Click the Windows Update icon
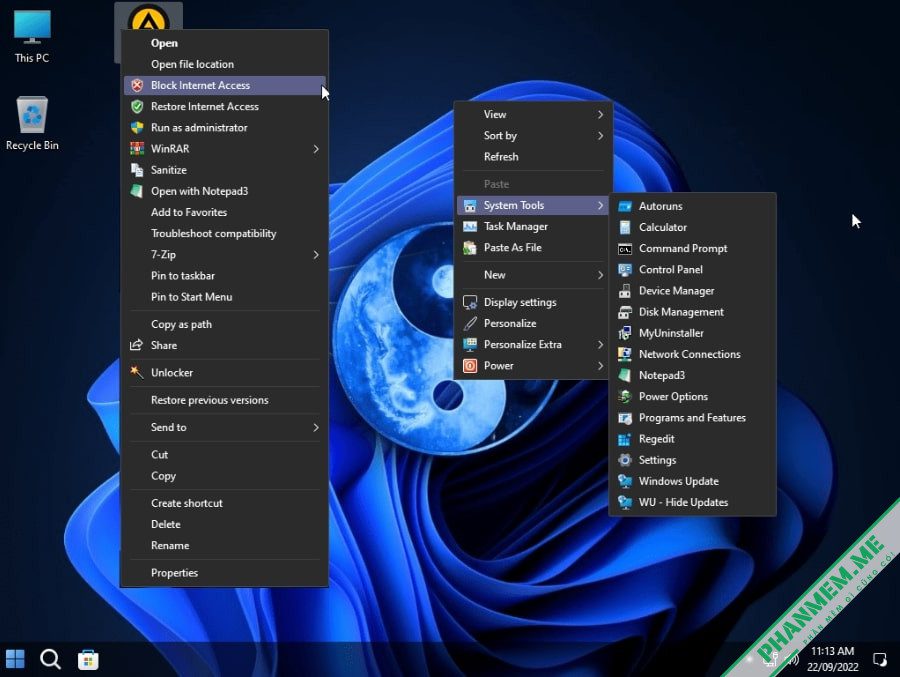 click(625, 481)
